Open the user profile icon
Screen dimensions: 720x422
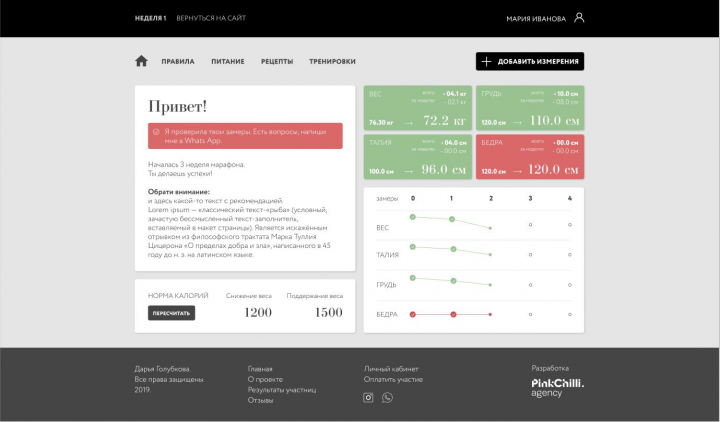579,18
